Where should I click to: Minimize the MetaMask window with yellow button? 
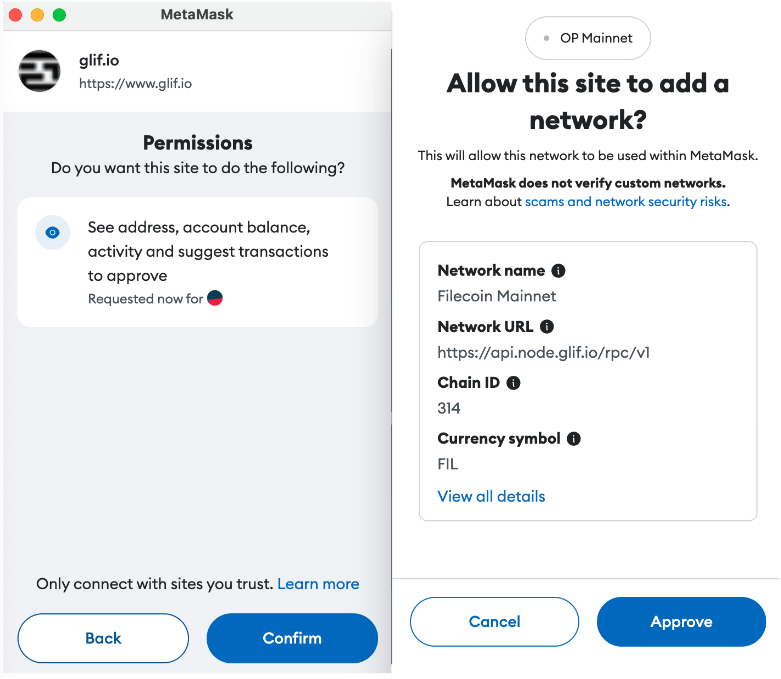point(37,15)
